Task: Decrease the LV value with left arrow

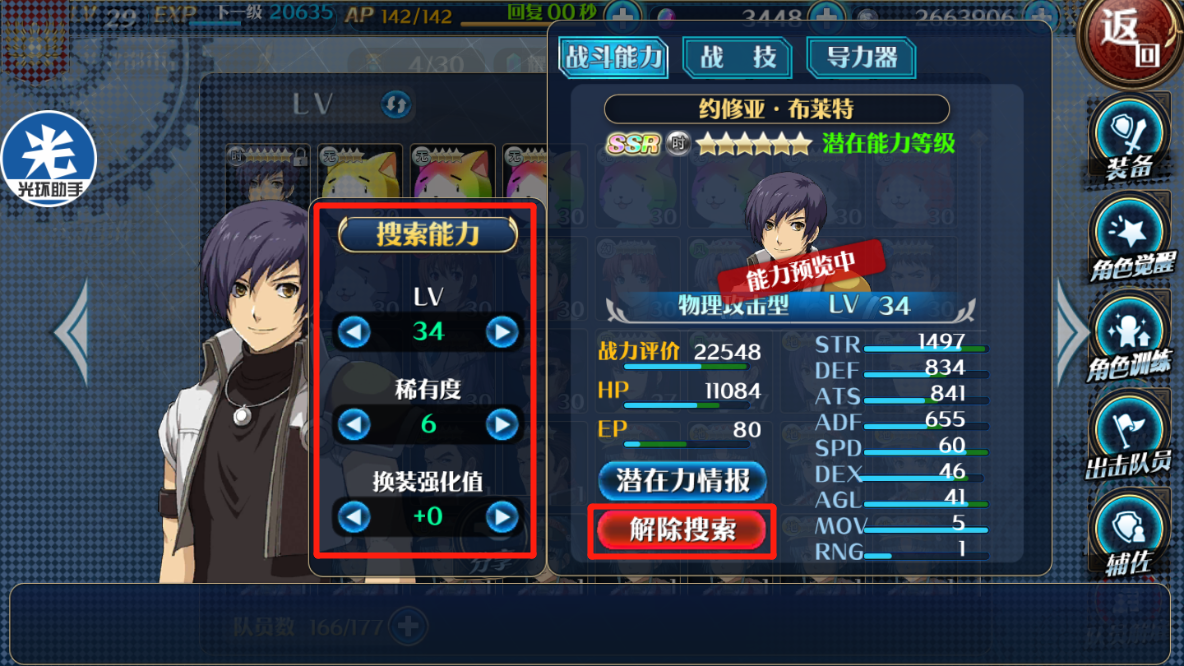Action: 354,331
